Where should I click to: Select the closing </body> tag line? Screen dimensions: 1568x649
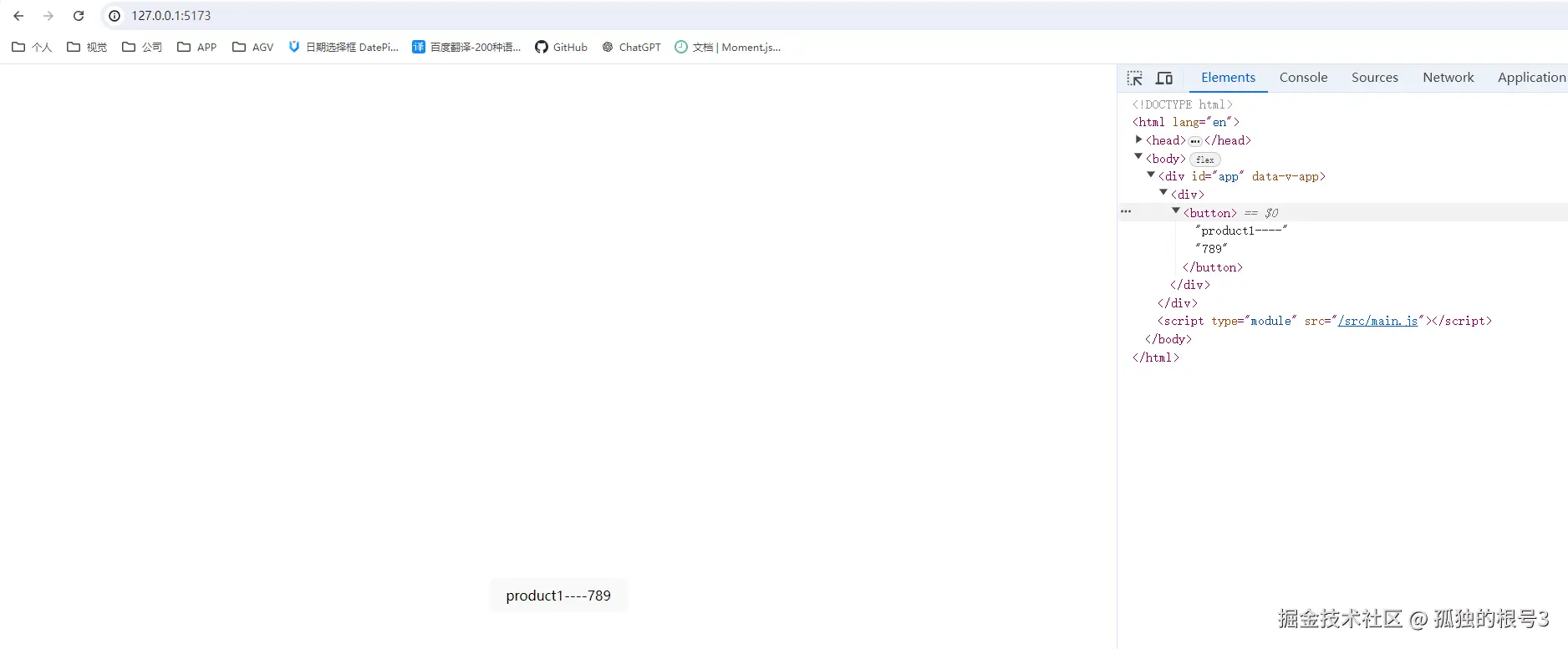pyautogui.click(x=1168, y=339)
